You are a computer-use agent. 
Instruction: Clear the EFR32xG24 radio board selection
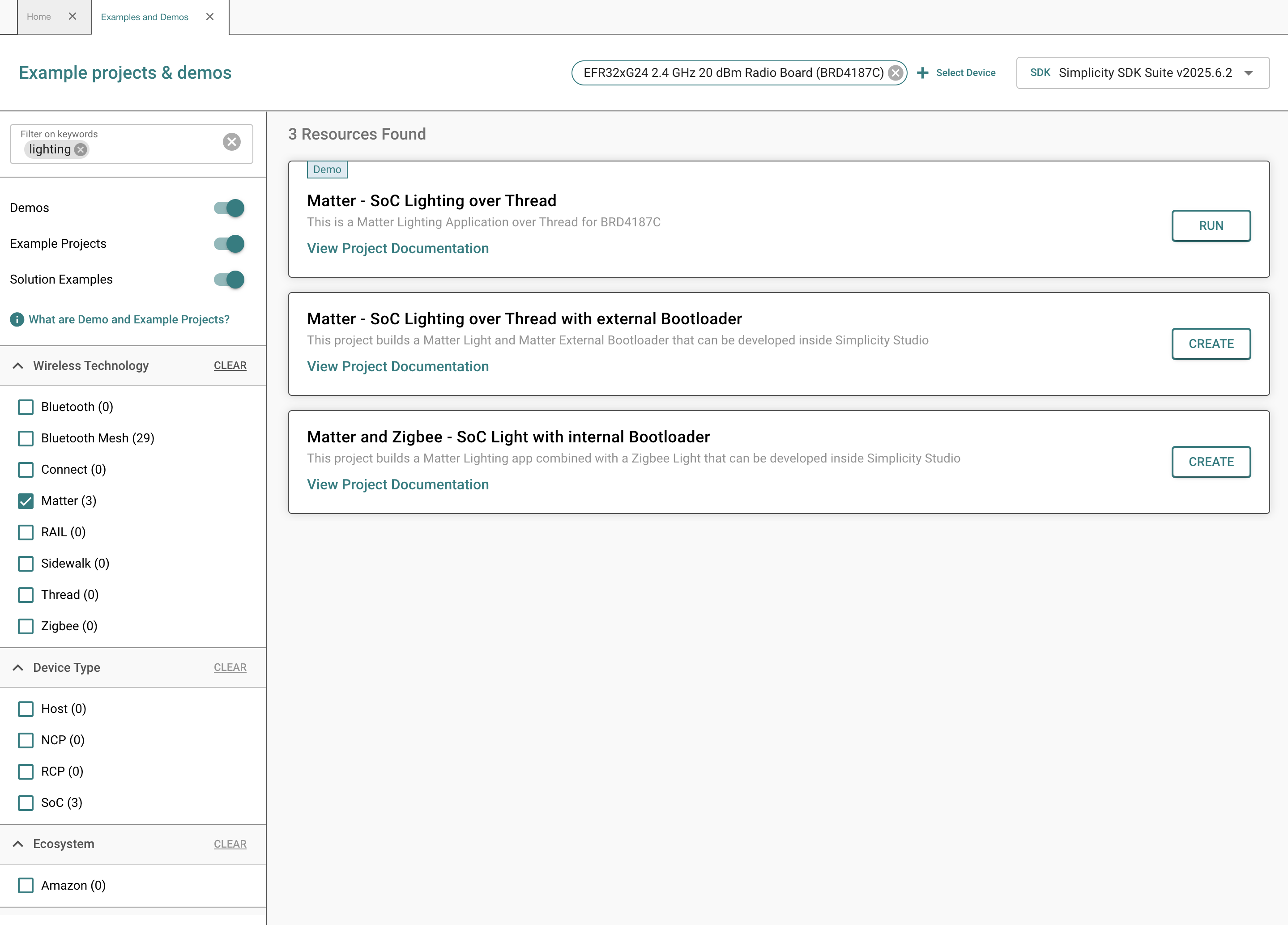coord(895,72)
